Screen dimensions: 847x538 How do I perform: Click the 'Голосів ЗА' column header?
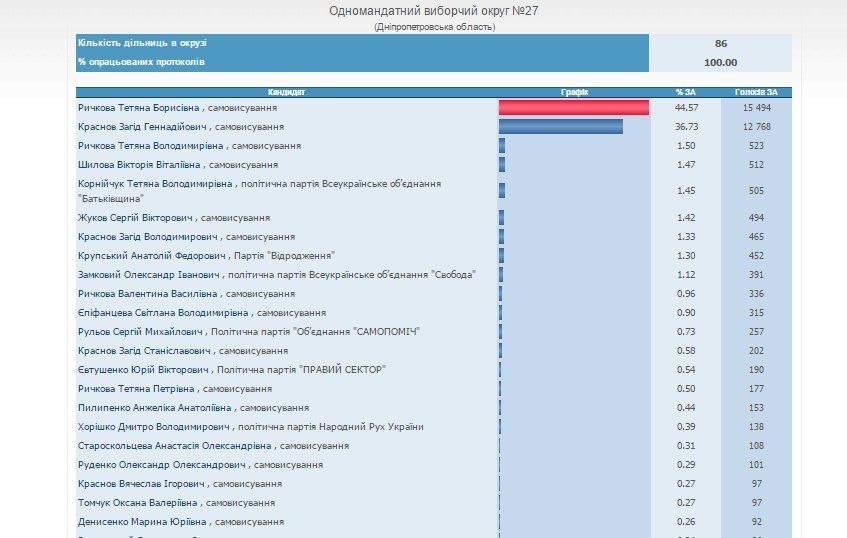(756, 92)
